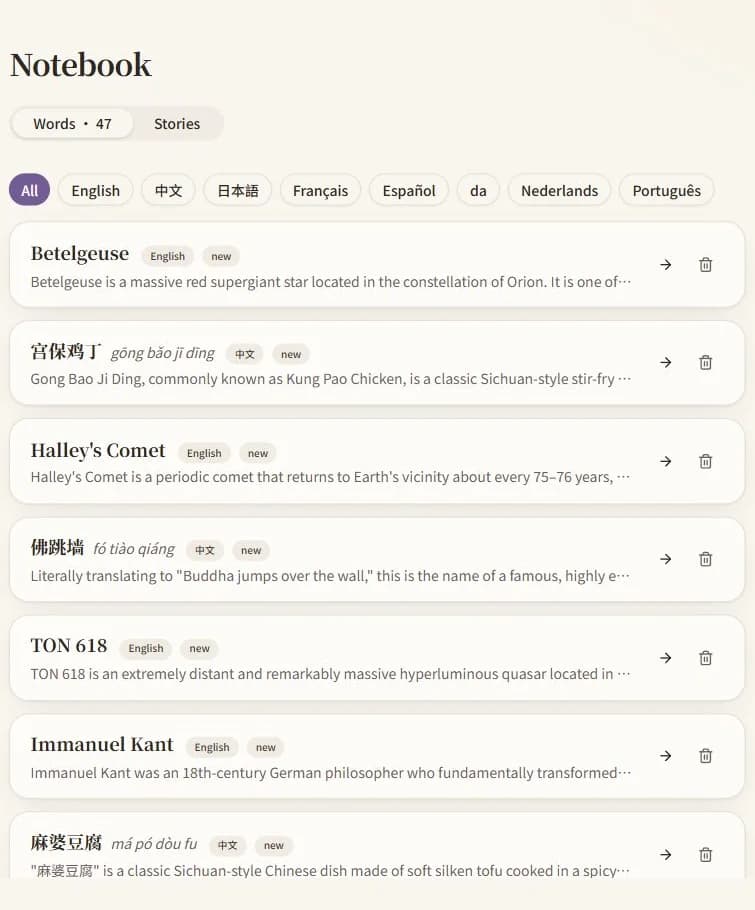Open the 佛跳墙 entry arrow
The width and height of the screenshot is (755, 910).
point(666,559)
